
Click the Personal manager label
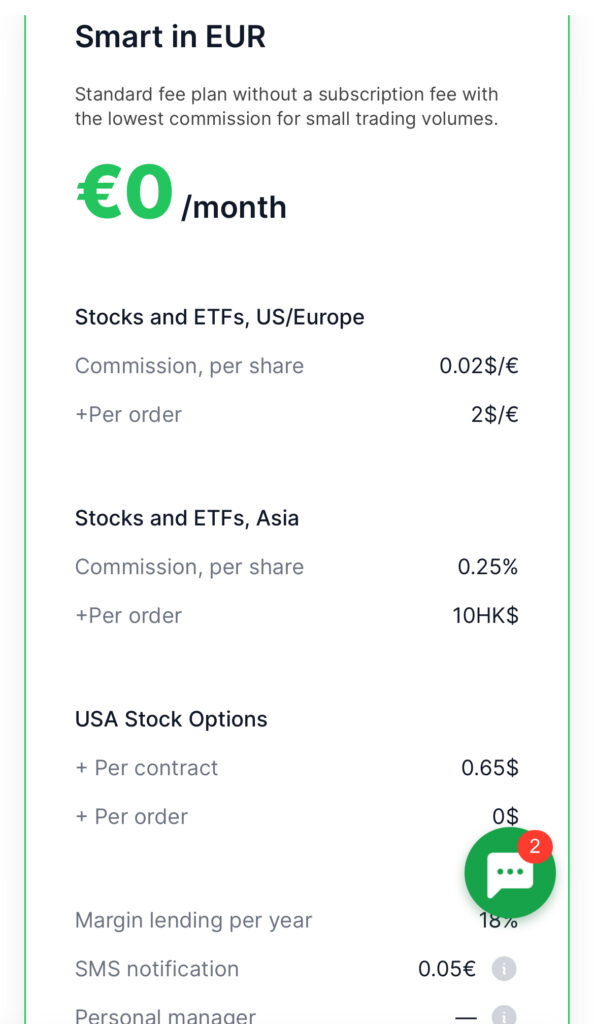[x=165, y=1016]
